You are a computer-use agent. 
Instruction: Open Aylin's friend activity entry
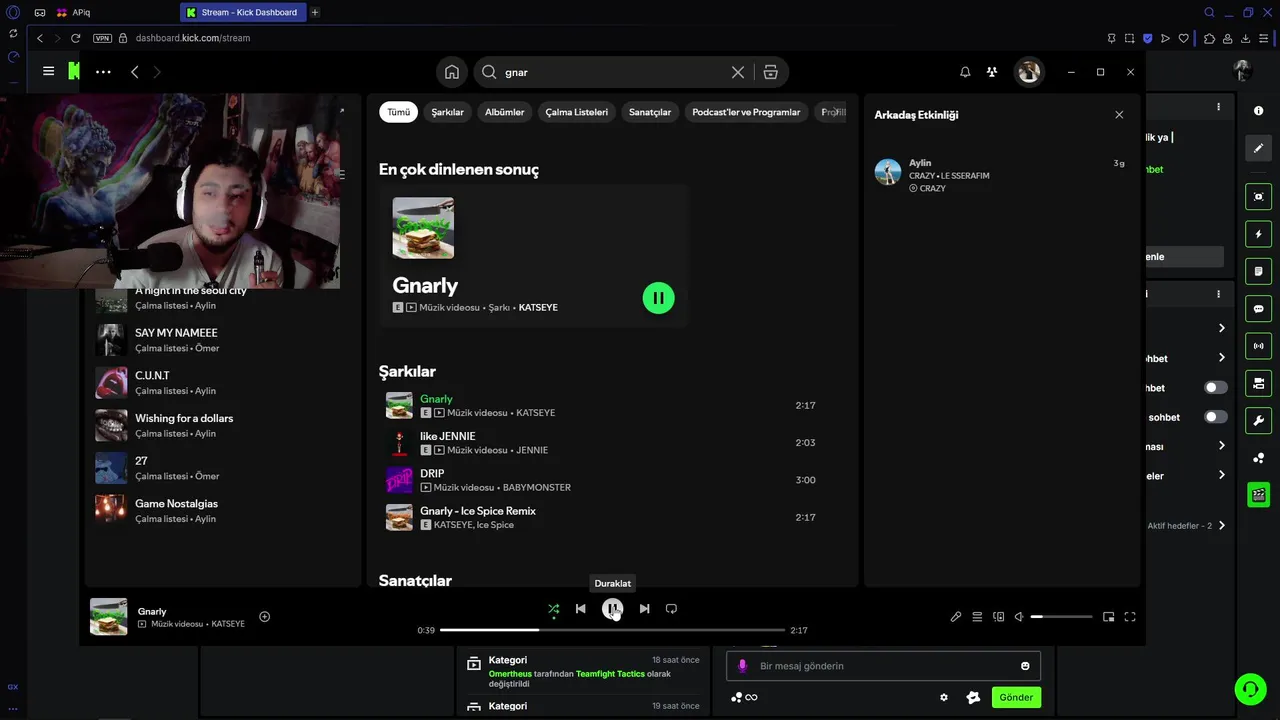coord(1000,175)
